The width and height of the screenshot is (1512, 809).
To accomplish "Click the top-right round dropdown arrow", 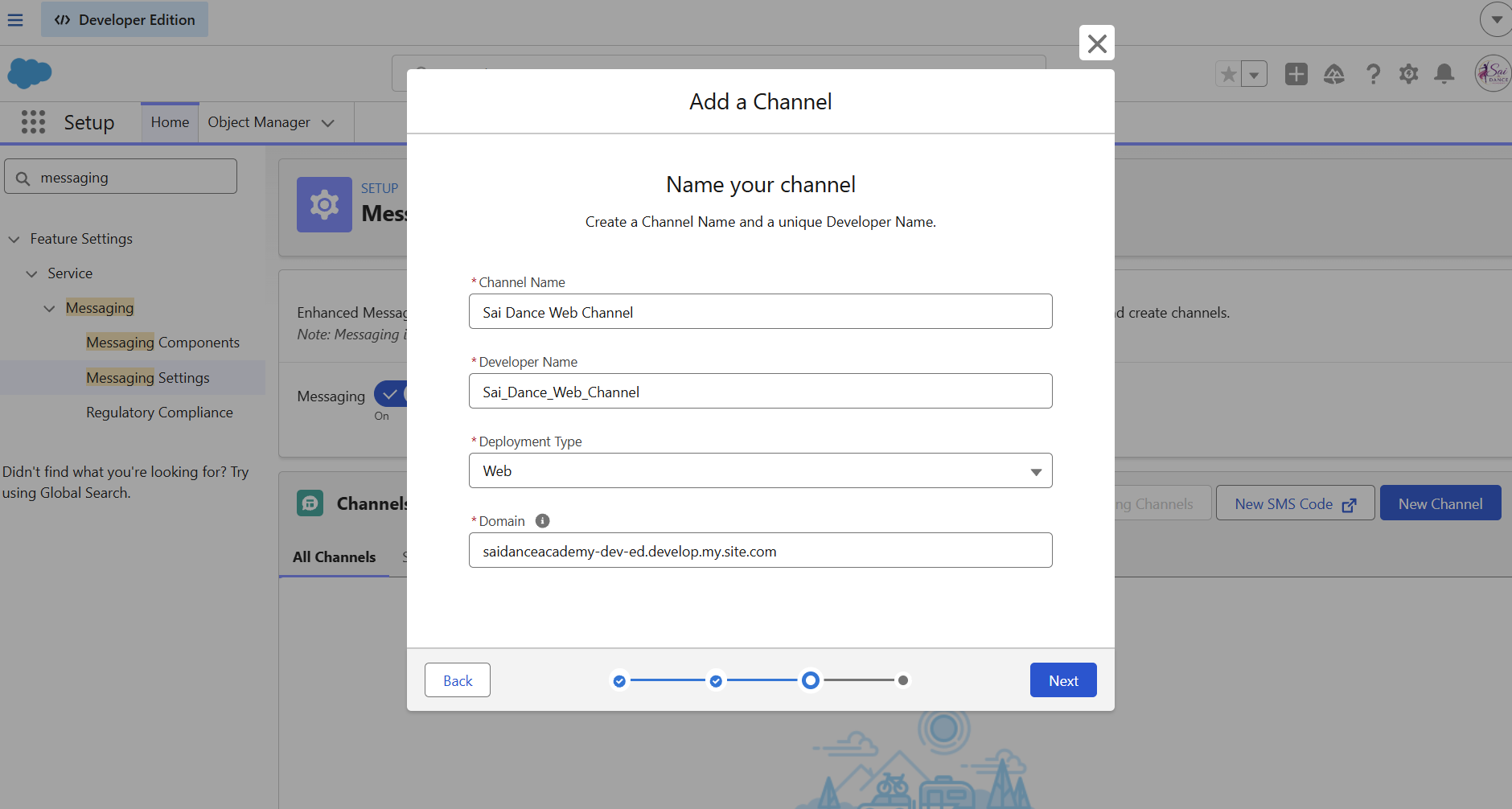I will (1496, 19).
